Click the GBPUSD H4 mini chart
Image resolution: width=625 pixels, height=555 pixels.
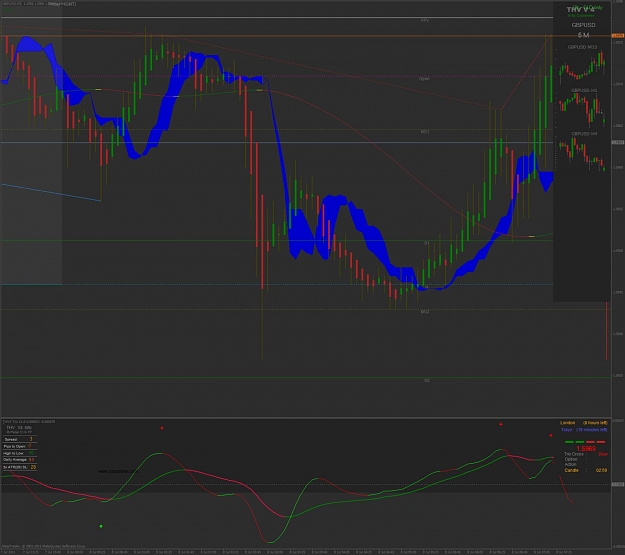click(582, 152)
